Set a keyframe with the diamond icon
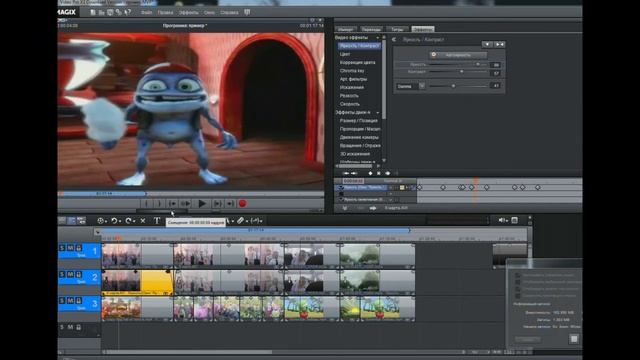640x360 pixels. point(371,173)
